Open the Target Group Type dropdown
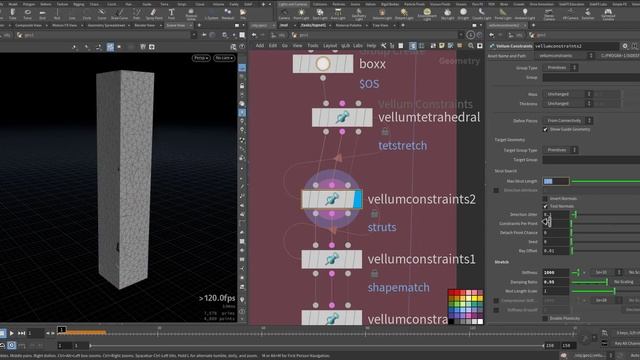The height and width of the screenshot is (360, 640). point(560,150)
